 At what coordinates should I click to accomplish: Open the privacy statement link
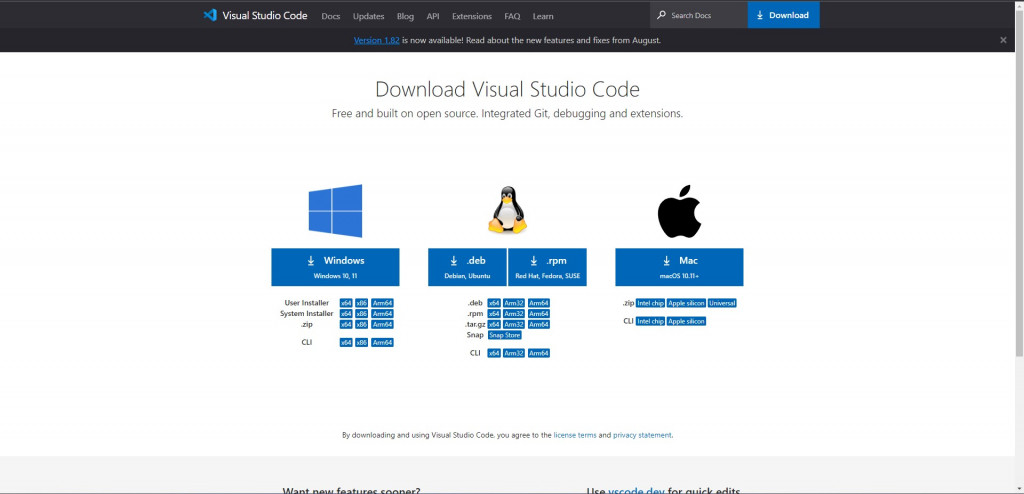642,435
